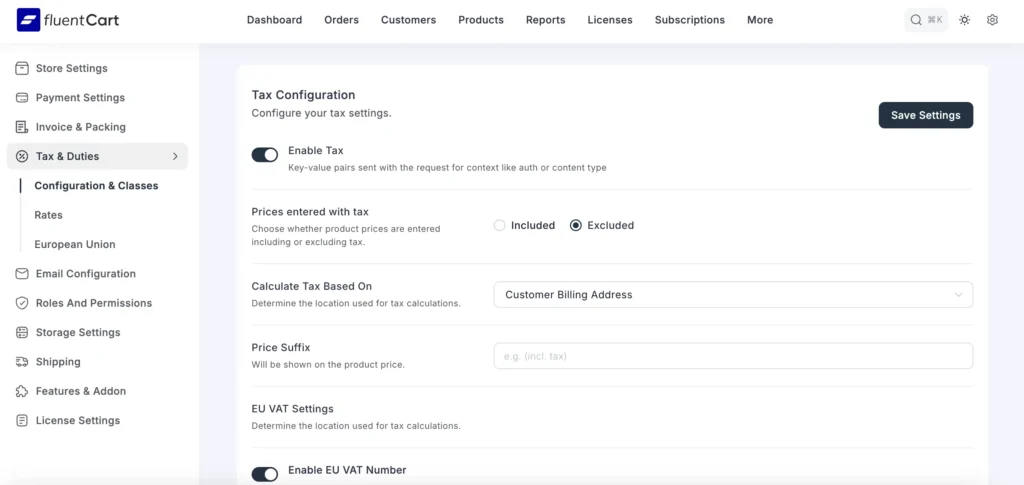1024x485 pixels.
Task: Click into the Price Suffix text field
Action: pos(732,356)
